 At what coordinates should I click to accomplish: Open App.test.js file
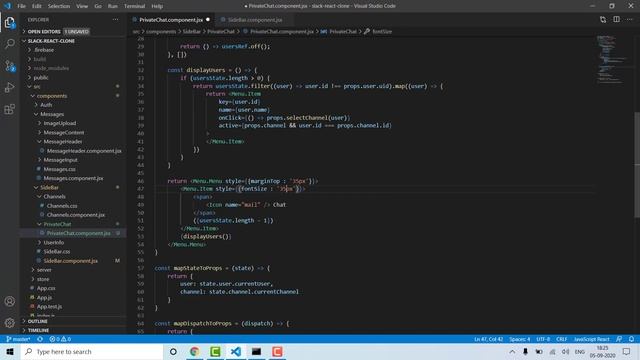(49, 307)
